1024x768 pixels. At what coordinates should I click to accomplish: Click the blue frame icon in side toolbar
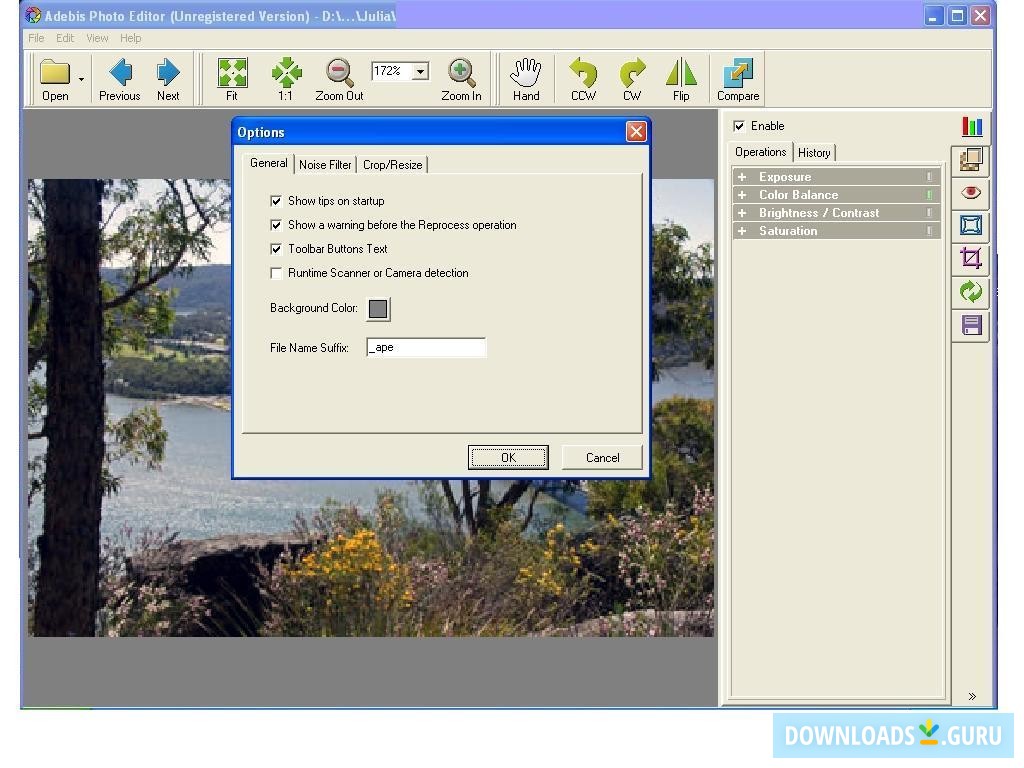click(971, 226)
